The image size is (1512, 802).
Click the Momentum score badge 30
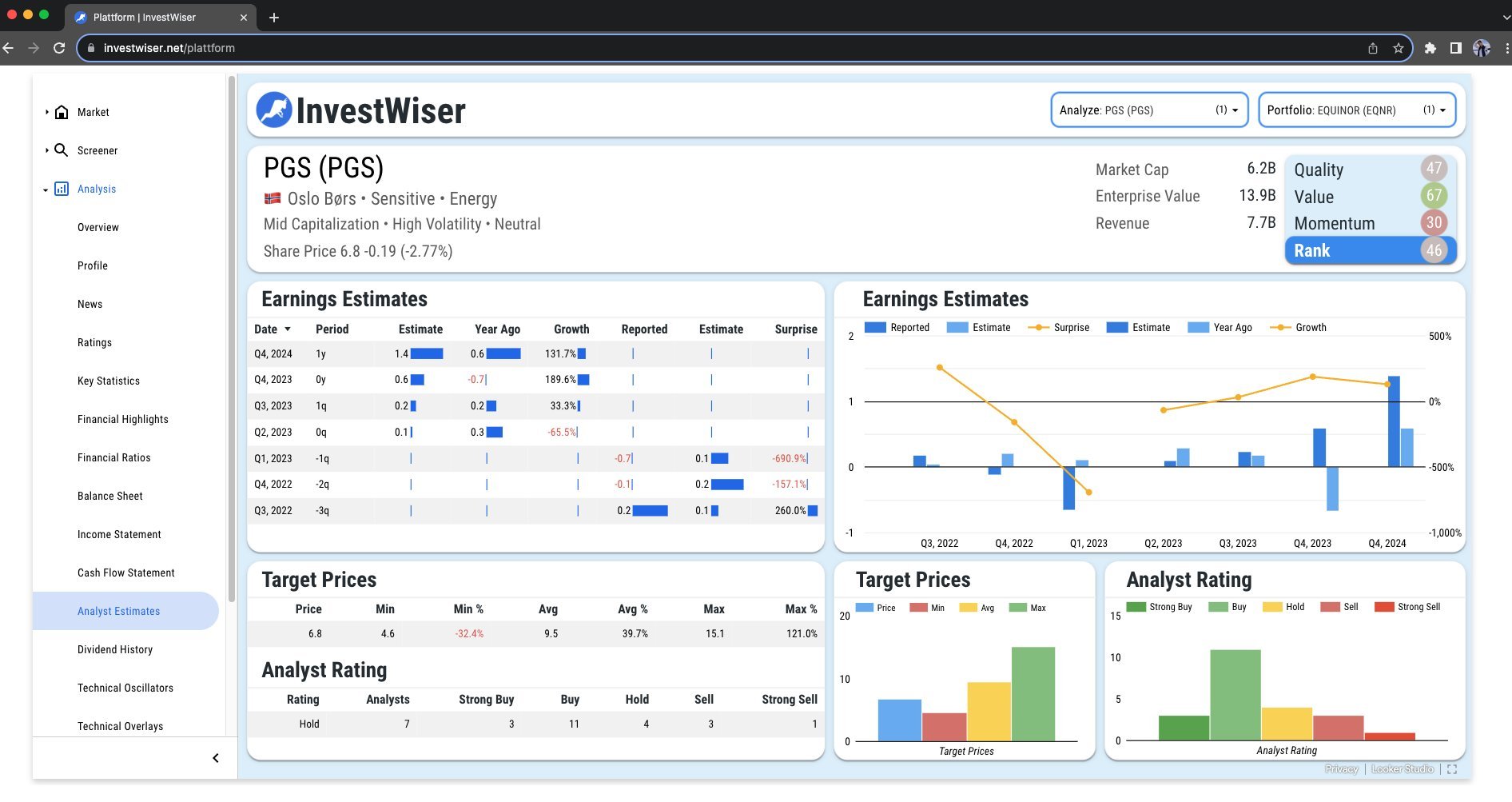[x=1434, y=223]
